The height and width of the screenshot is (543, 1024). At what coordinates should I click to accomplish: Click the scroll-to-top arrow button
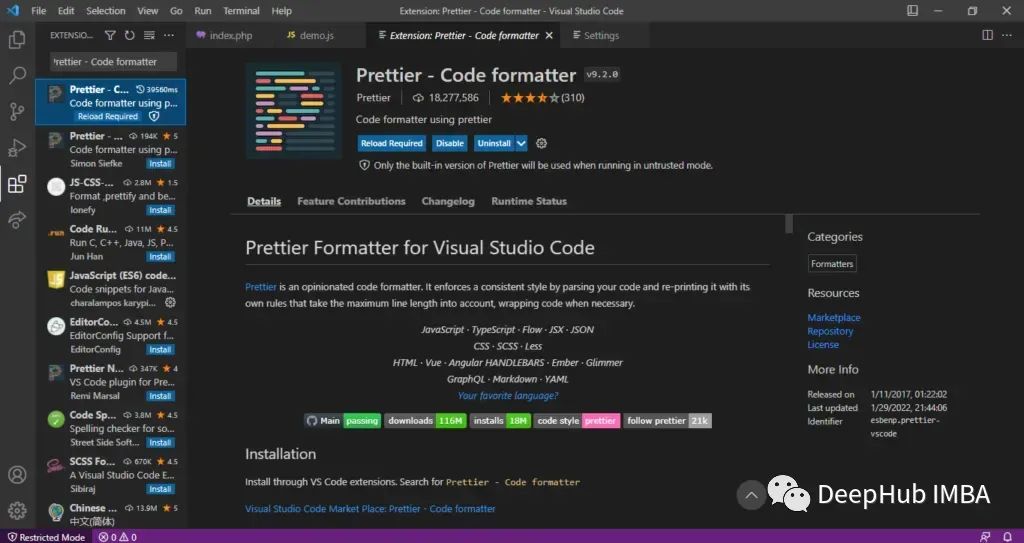click(x=751, y=495)
